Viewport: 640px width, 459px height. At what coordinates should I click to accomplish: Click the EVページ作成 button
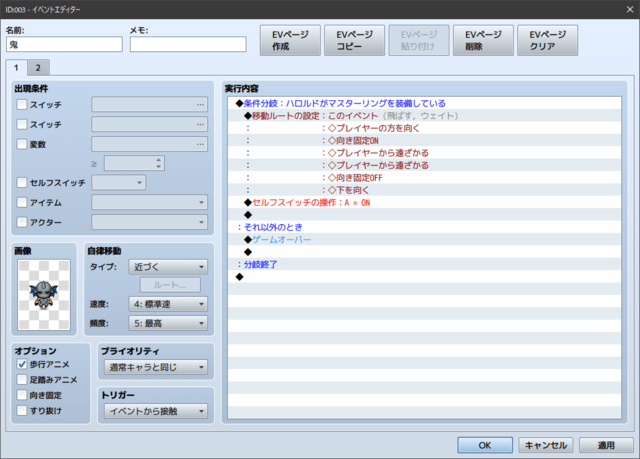tap(290, 40)
